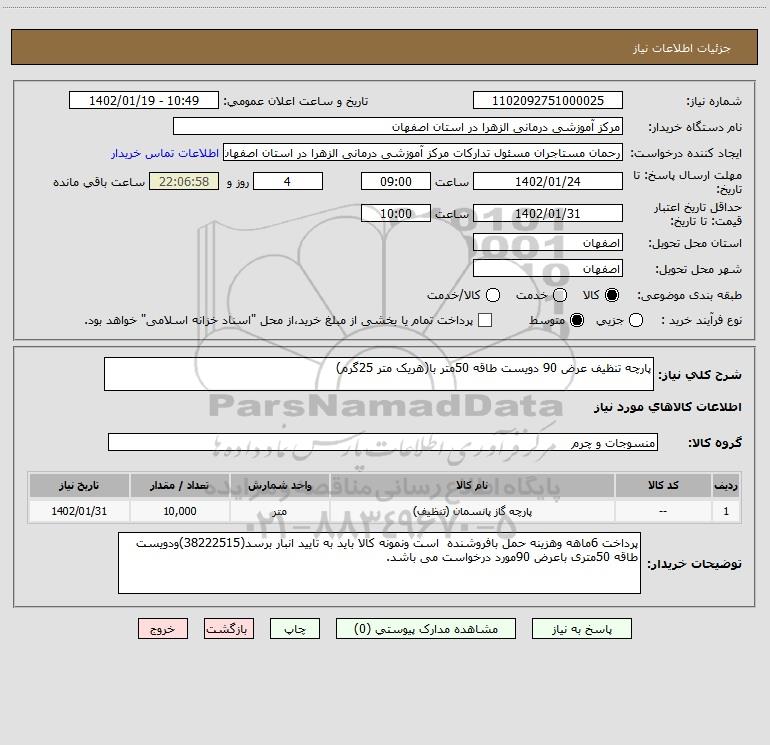Click the شرح کلی نیاز description box

point(379,374)
